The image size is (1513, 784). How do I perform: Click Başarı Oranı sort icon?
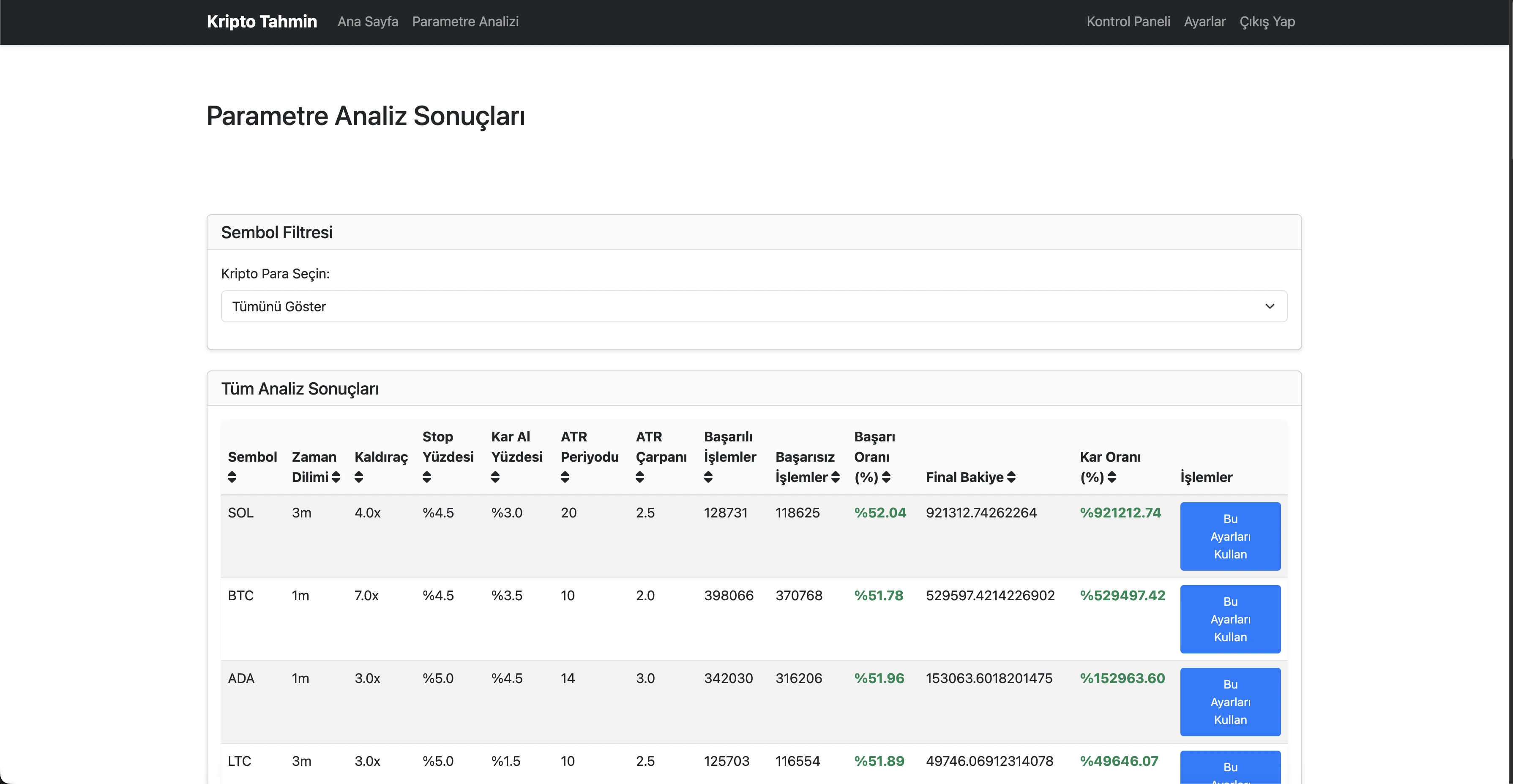(x=886, y=477)
